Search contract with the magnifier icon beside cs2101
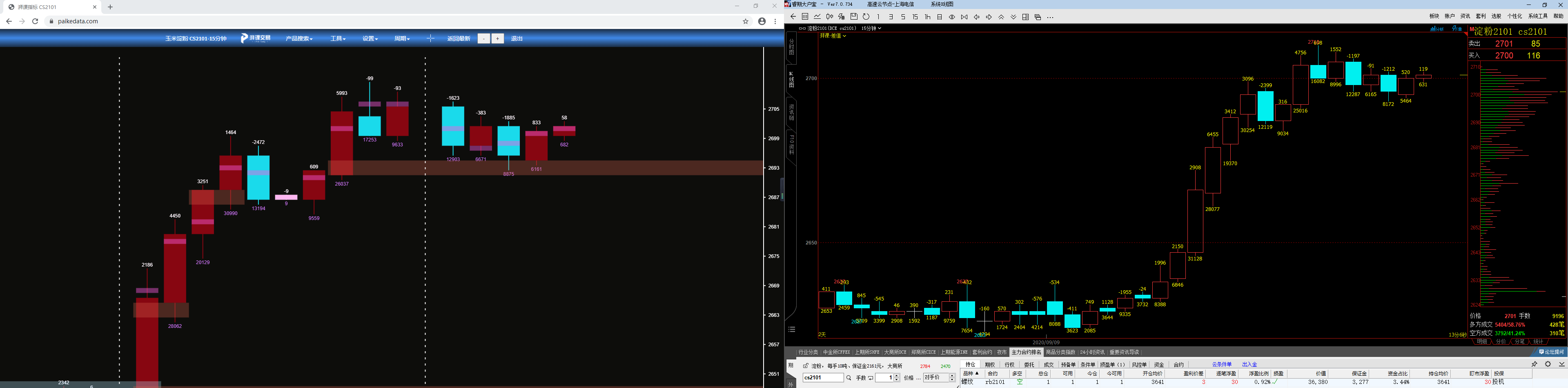 849,378
